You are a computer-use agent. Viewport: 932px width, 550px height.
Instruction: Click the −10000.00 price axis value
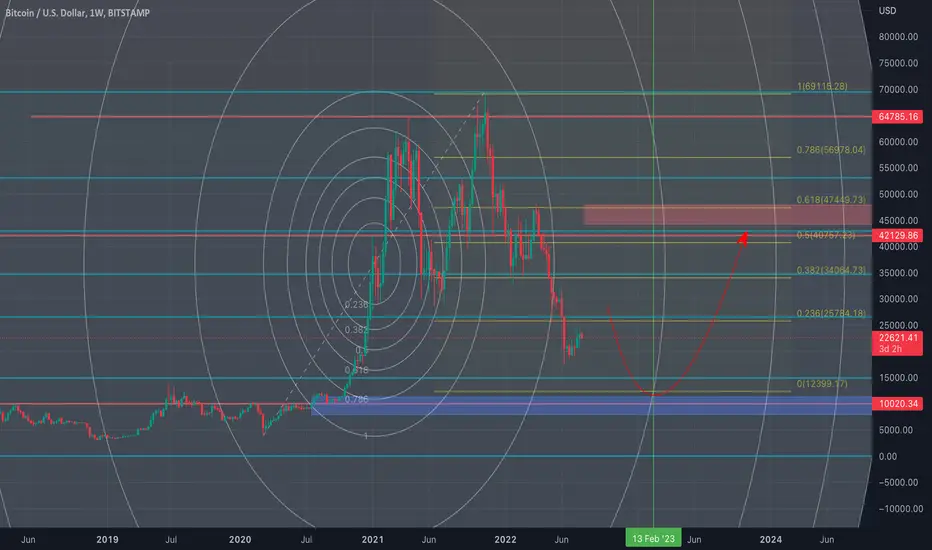click(900, 509)
